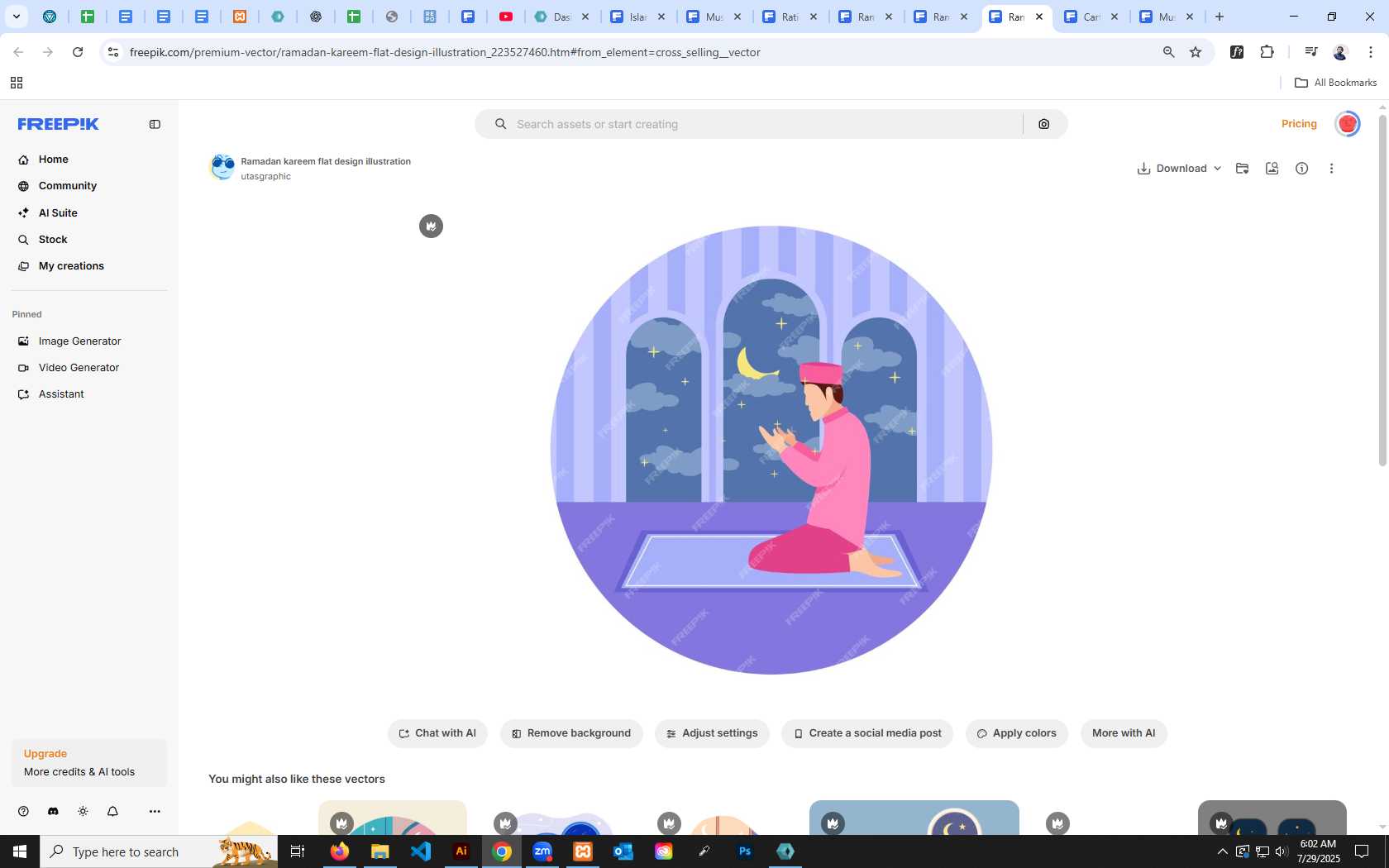Click the share asset icon

click(x=1272, y=169)
